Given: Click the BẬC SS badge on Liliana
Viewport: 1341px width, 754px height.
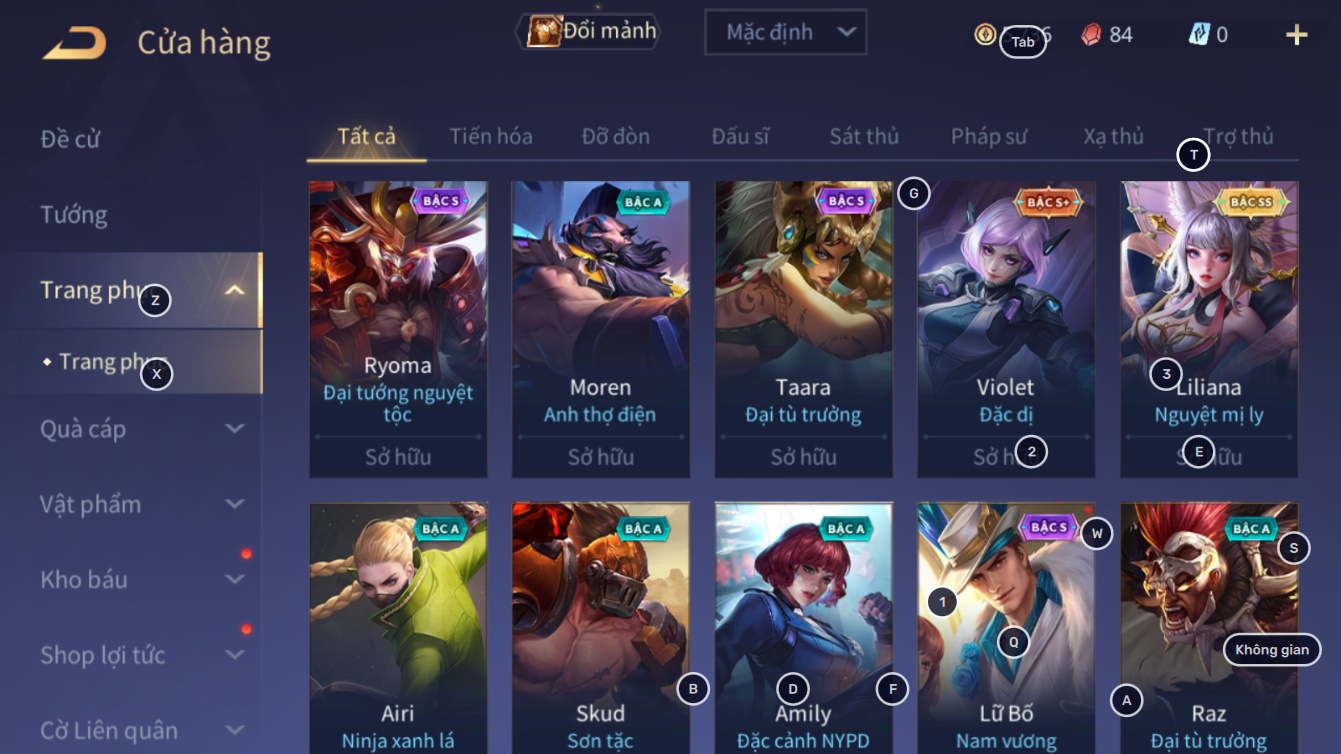Looking at the screenshot, I should 1250,202.
